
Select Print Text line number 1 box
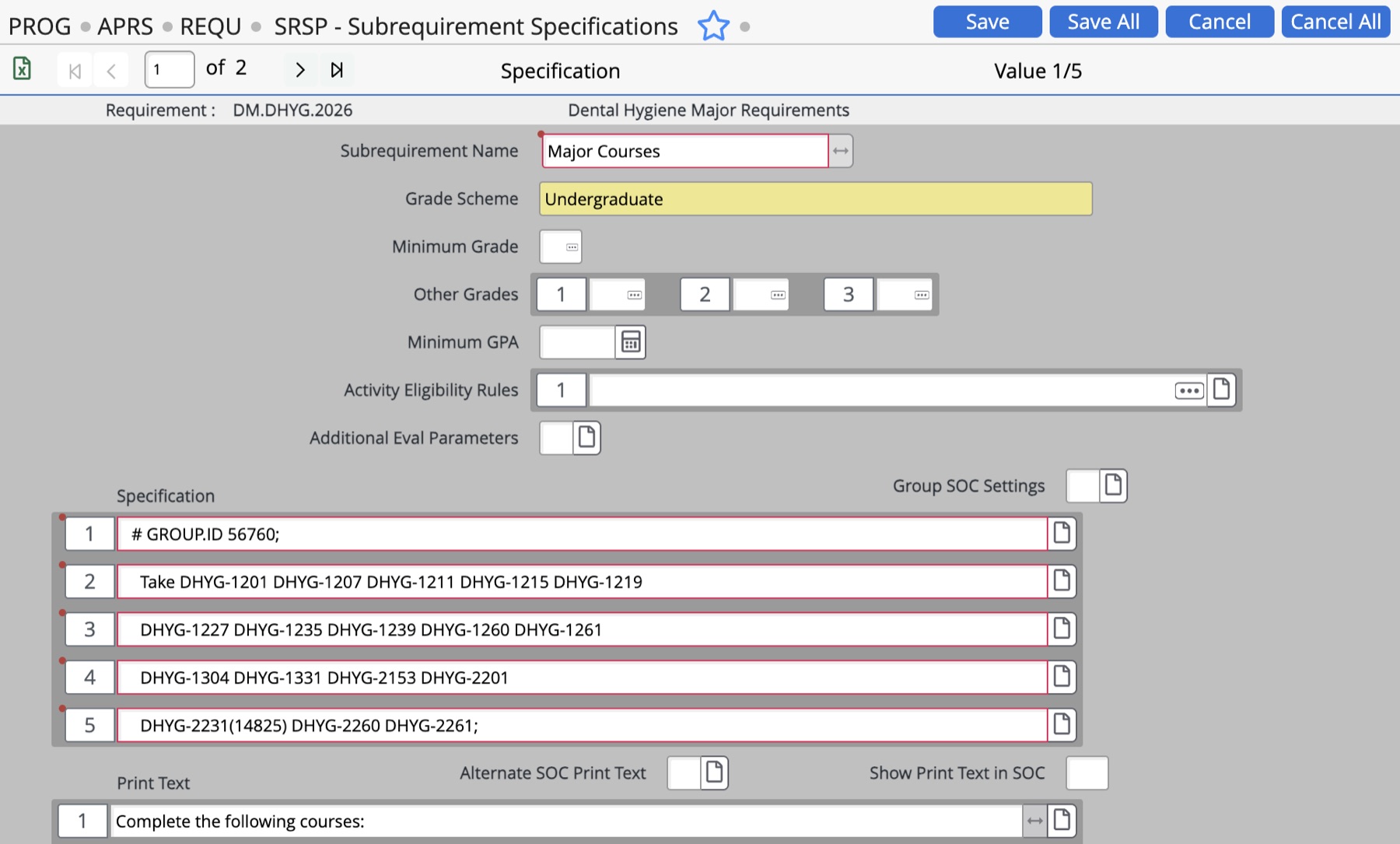tap(82, 821)
